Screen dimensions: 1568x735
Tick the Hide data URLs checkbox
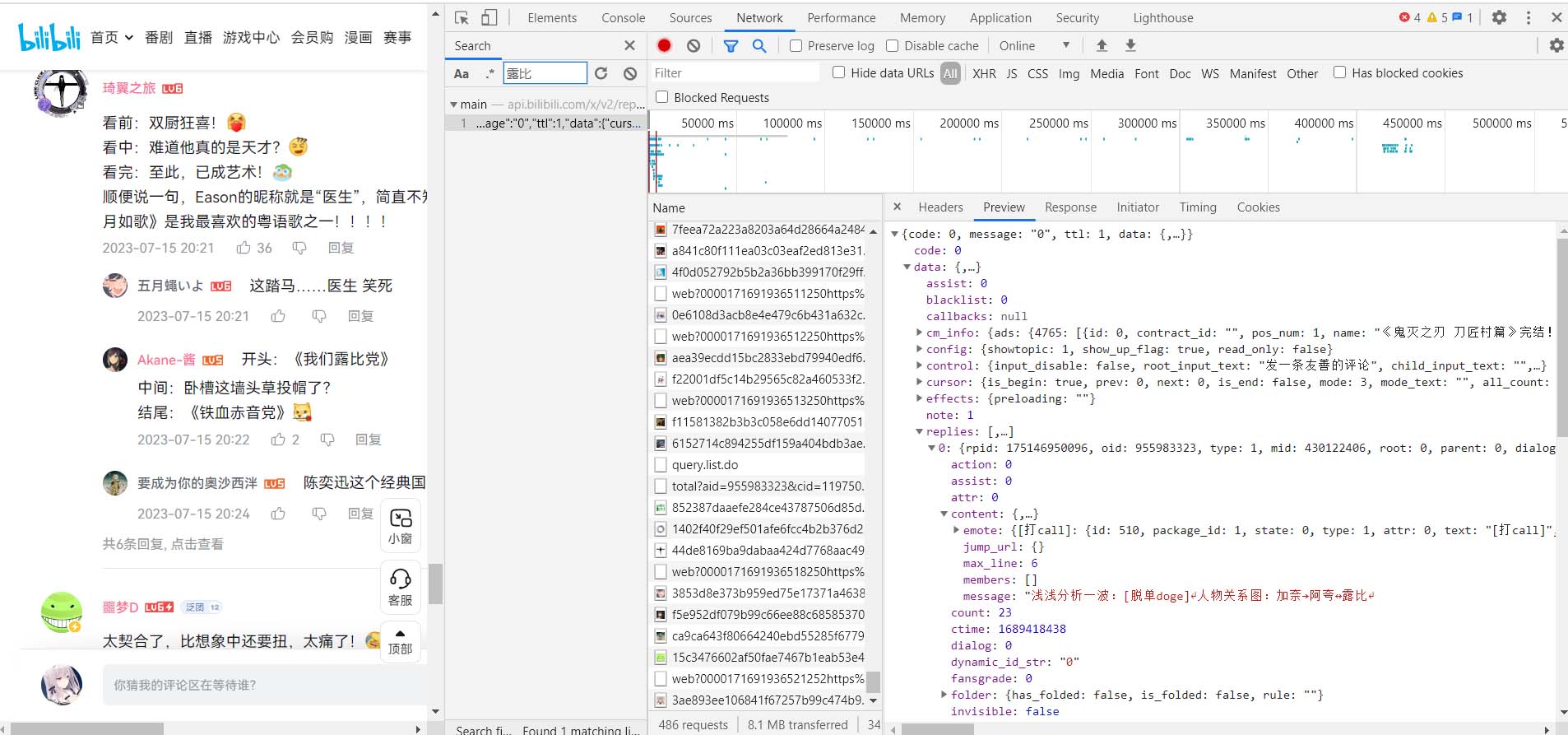coord(839,72)
